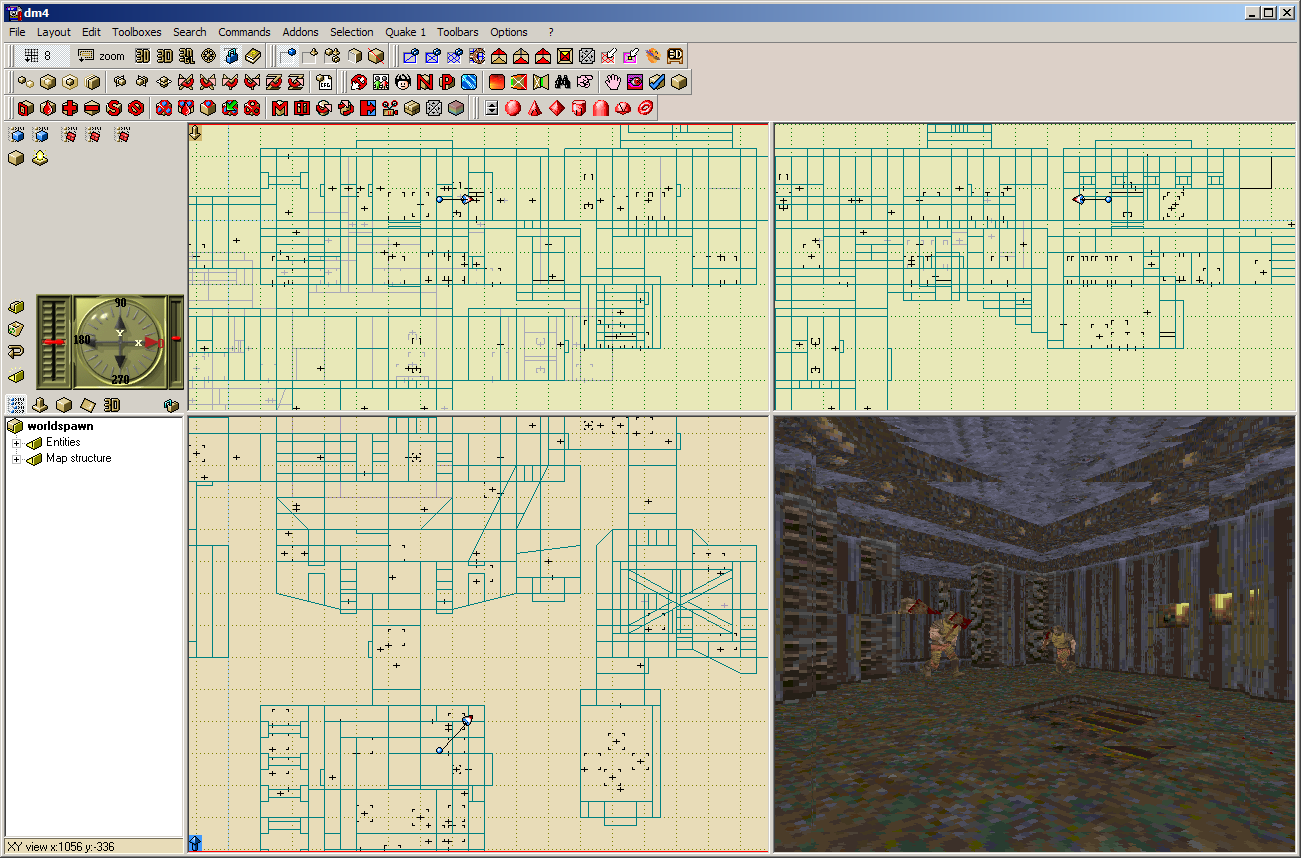Click the grid size 8 button
This screenshot has width=1301, height=858.
point(40,56)
